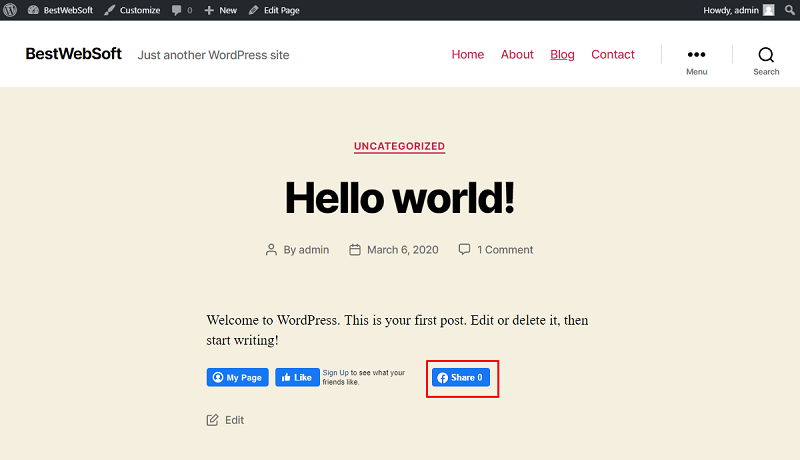Follow the Facebook Sign Up link
The width and height of the screenshot is (800, 460).
tap(335, 373)
